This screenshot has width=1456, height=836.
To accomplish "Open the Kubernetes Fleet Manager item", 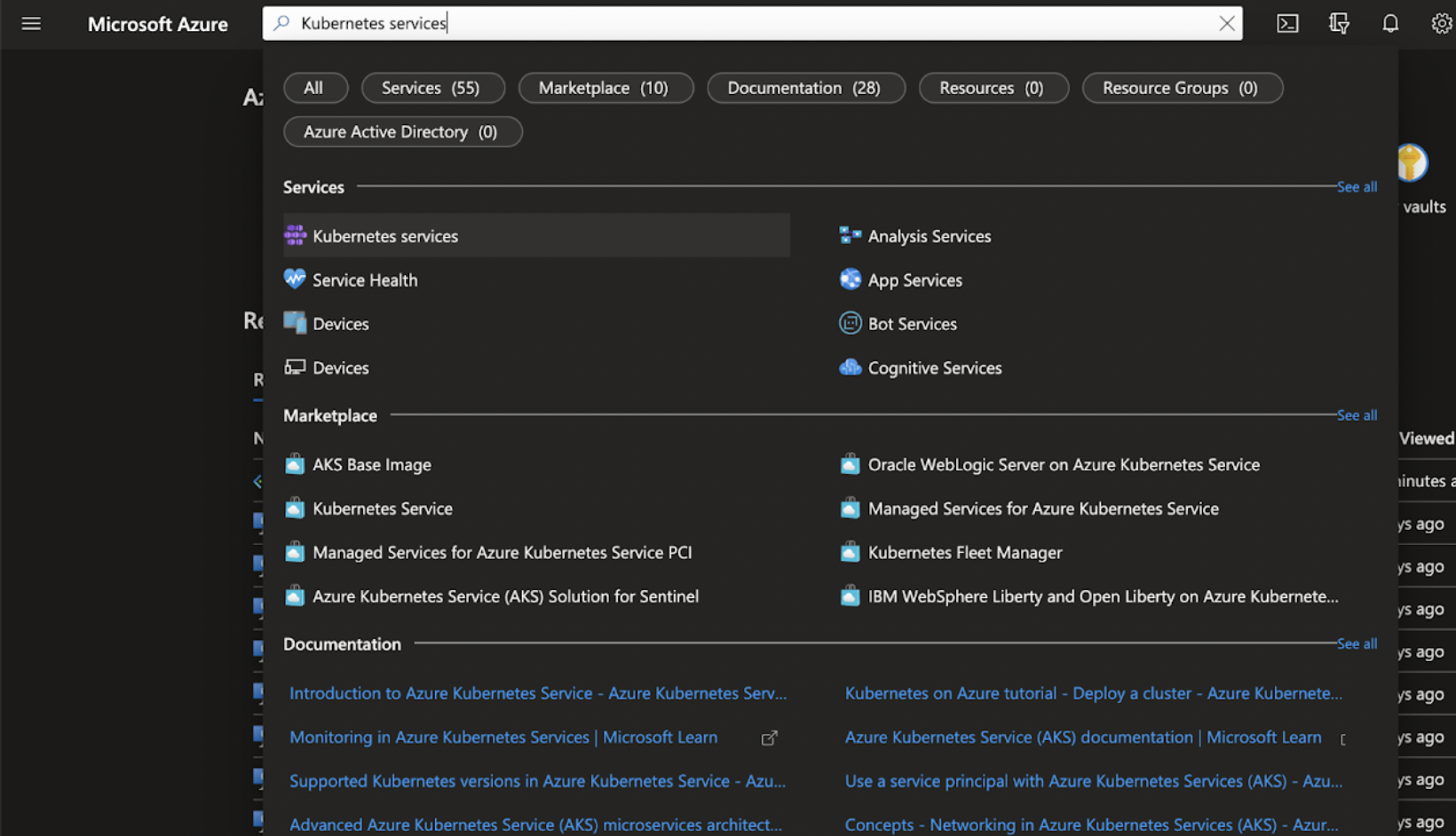I will point(964,552).
